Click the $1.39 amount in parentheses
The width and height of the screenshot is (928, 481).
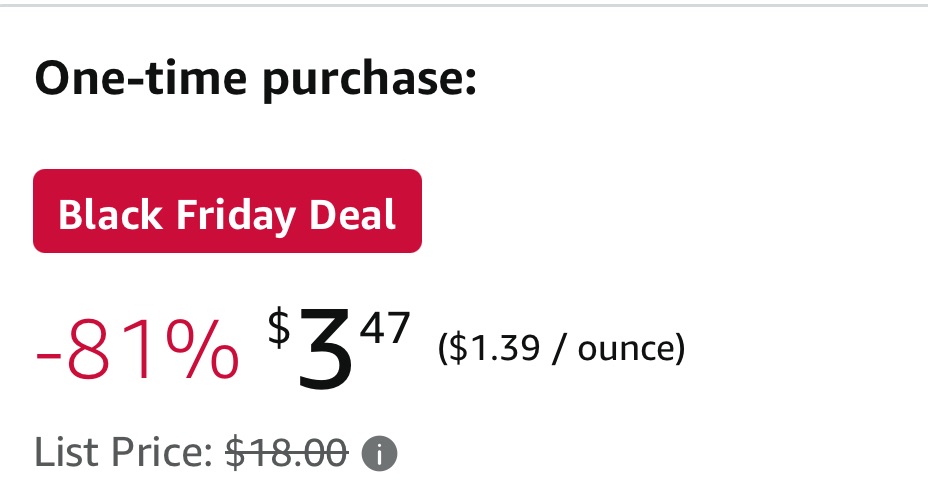click(493, 348)
